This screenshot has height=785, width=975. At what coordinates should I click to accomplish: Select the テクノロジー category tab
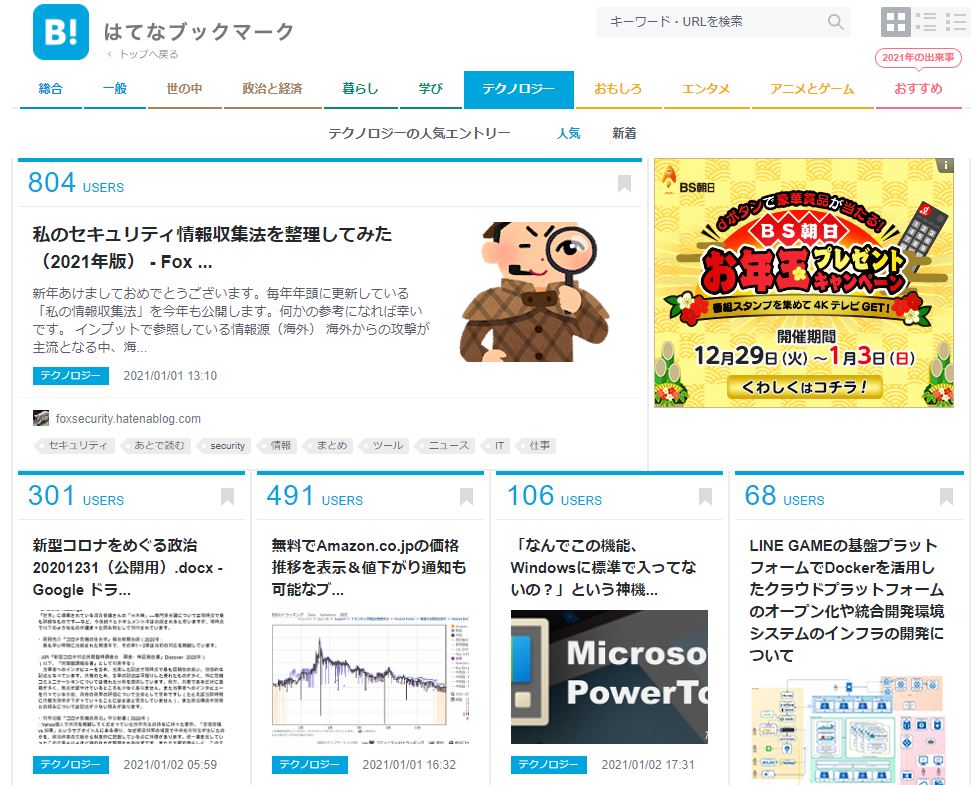pos(519,89)
